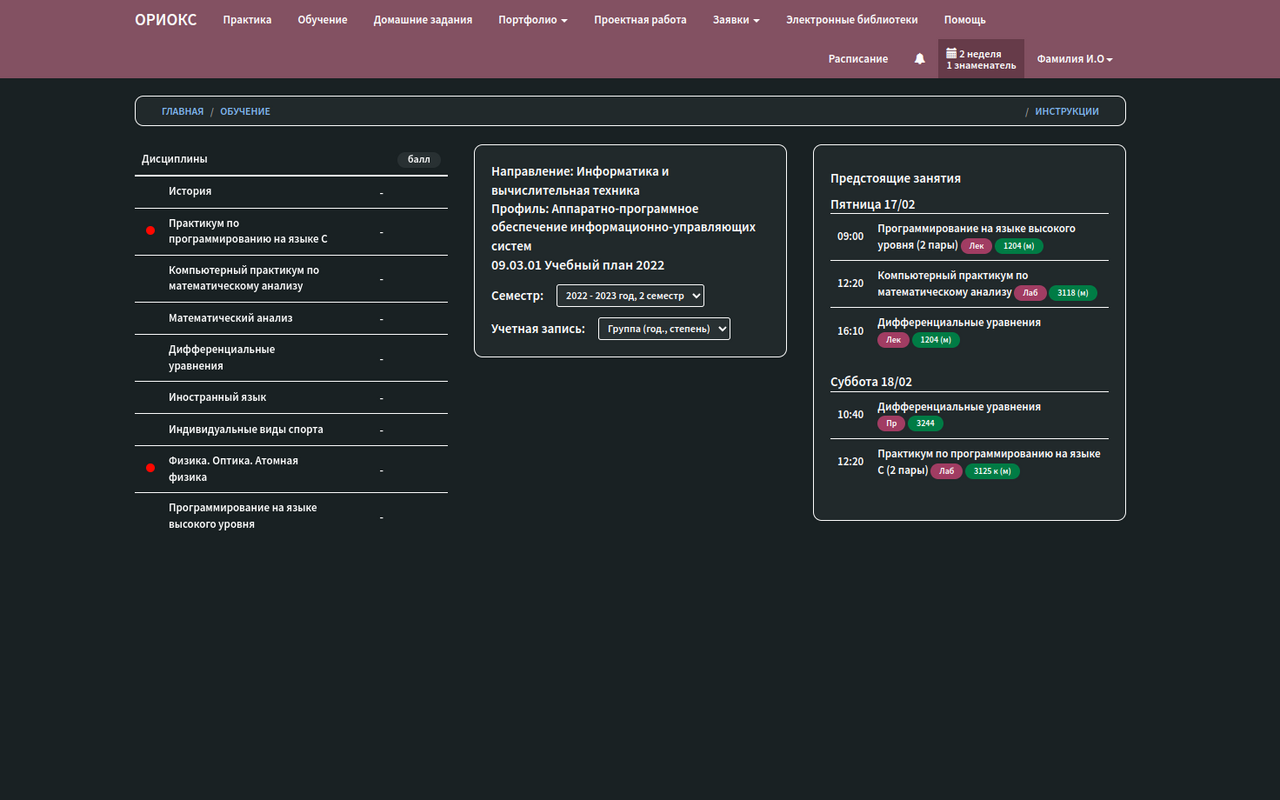Open Домашние задания page
The image size is (1280, 800).
click(423, 20)
